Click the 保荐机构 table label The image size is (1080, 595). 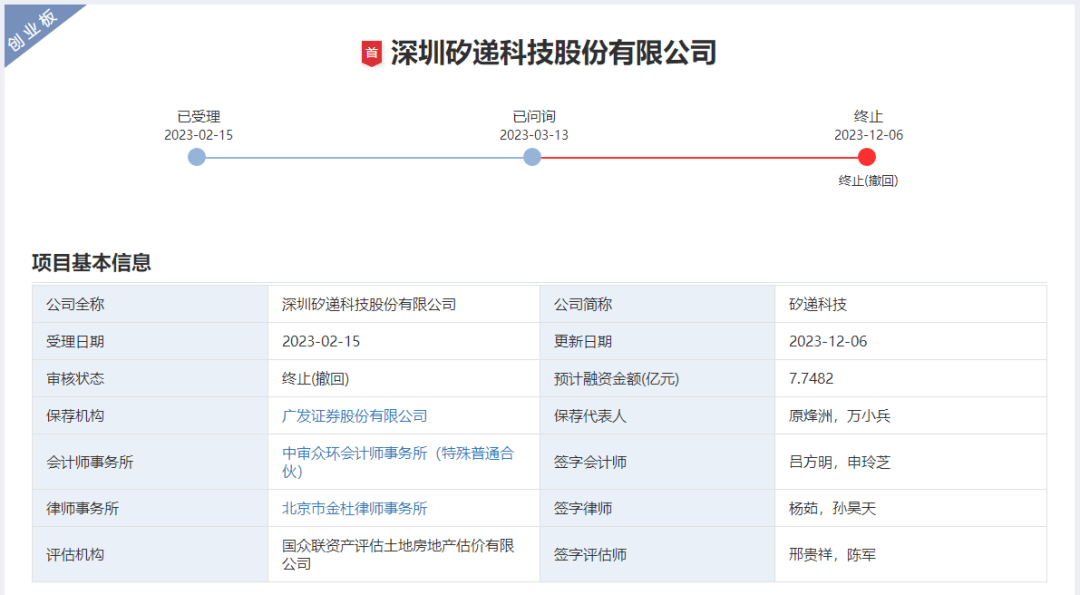coord(75,416)
